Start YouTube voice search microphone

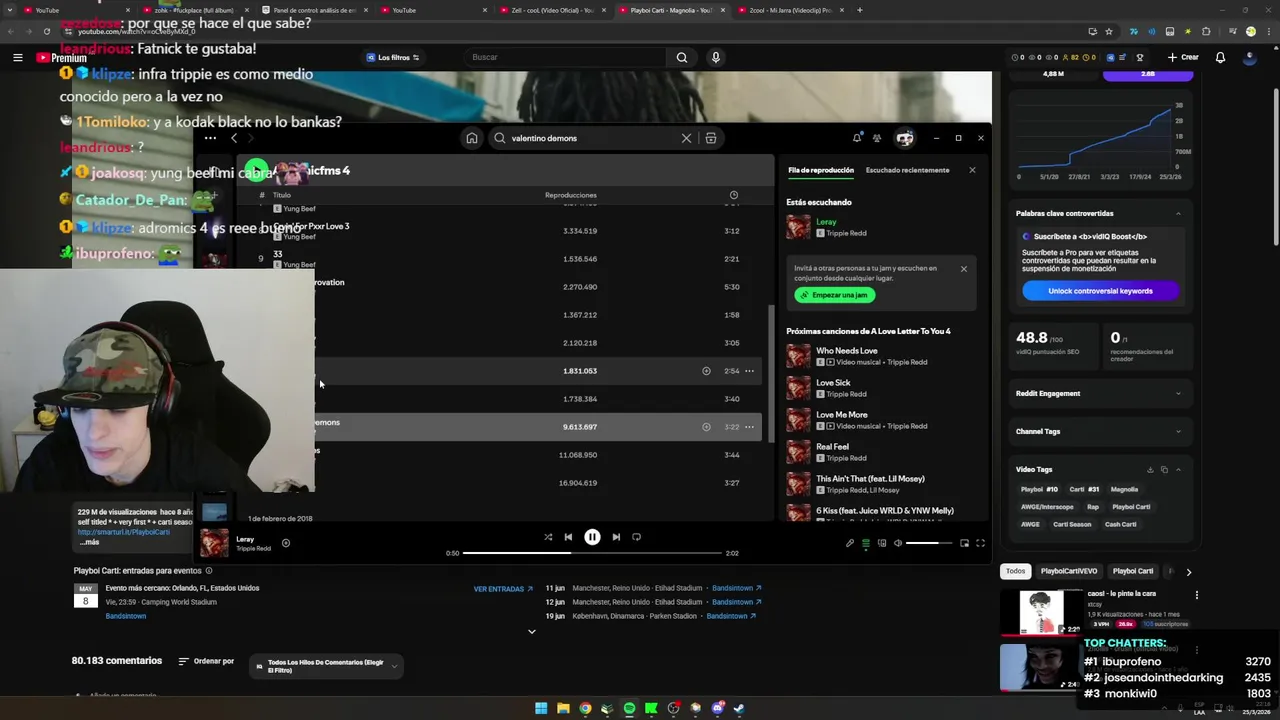click(715, 57)
